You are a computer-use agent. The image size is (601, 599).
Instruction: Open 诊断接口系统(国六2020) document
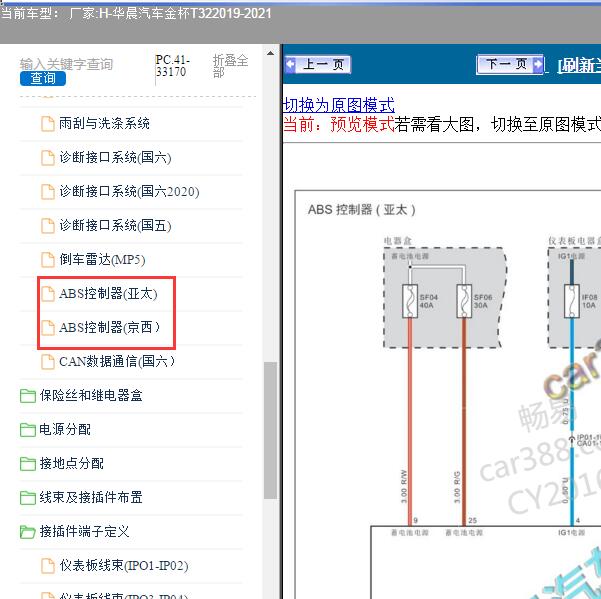click(x=129, y=191)
